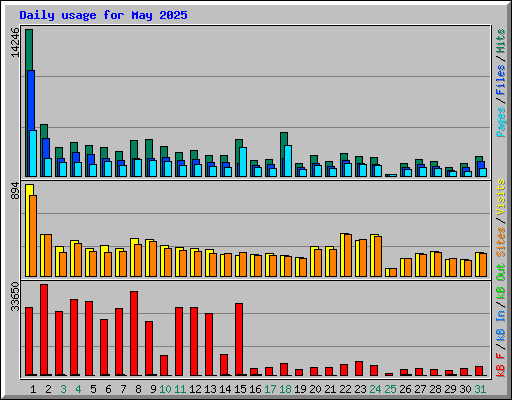
Task: Select the green weekend day 3 label
Action: click(63, 389)
